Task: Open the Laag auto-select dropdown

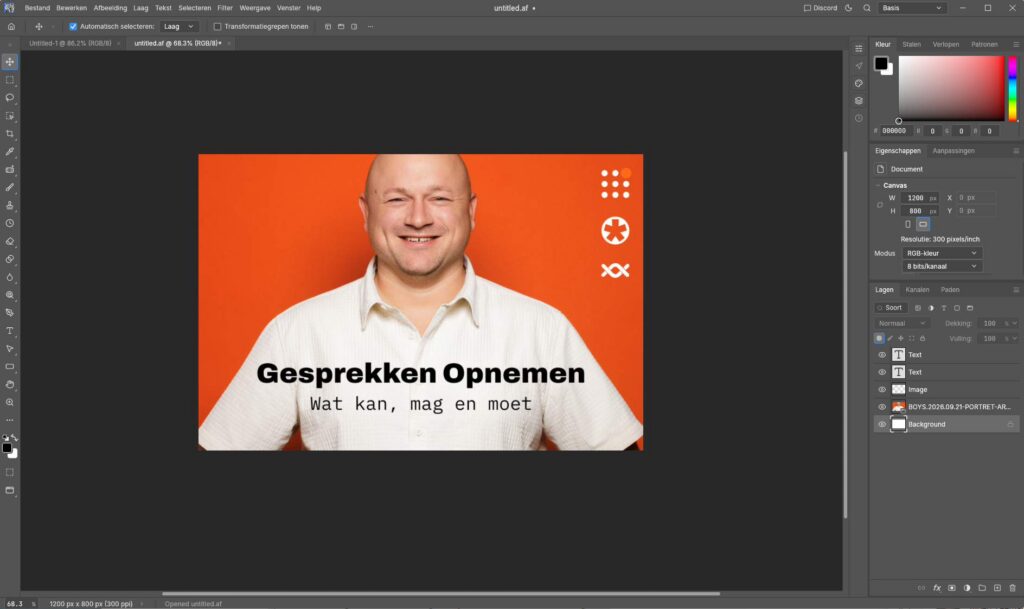Action: coord(179,27)
